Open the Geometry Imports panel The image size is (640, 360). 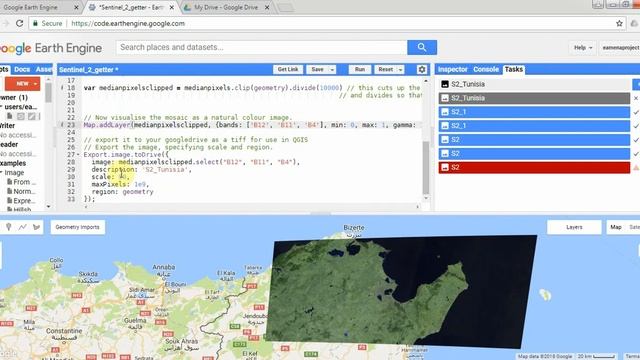[x=78, y=227]
